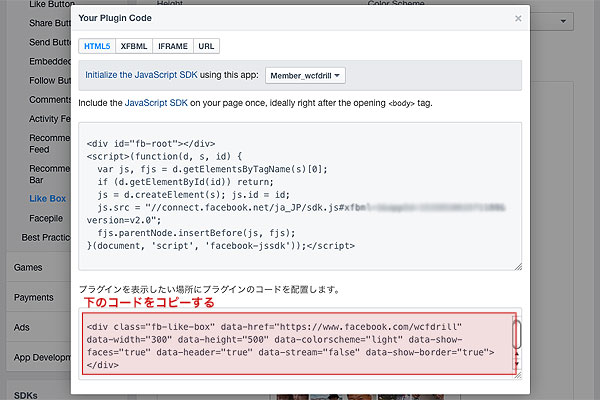Switch to the XFBML tab
Viewport: 600px width, 400px height.
134,46
